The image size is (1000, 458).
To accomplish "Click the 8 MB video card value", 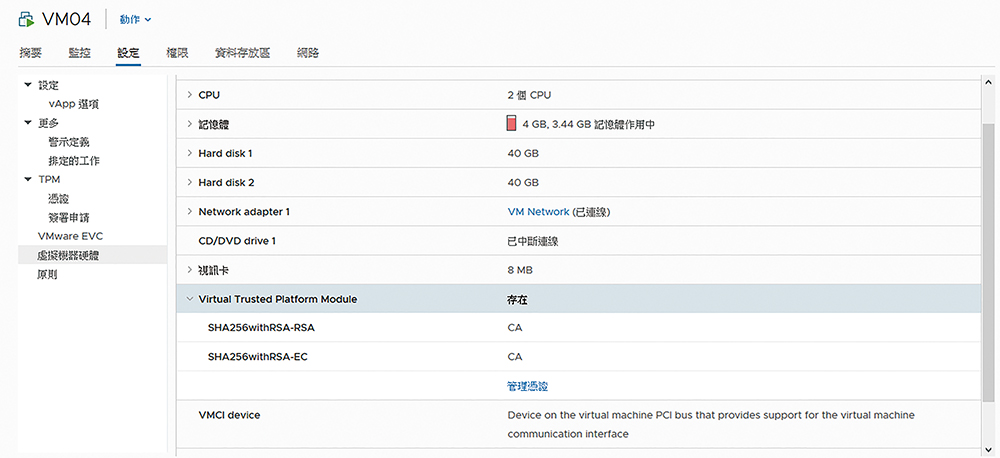I will 520,270.
